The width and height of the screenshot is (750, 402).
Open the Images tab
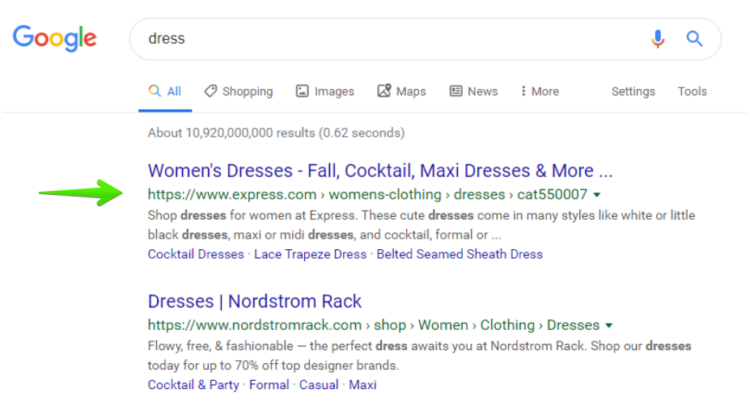(x=325, y=91)
